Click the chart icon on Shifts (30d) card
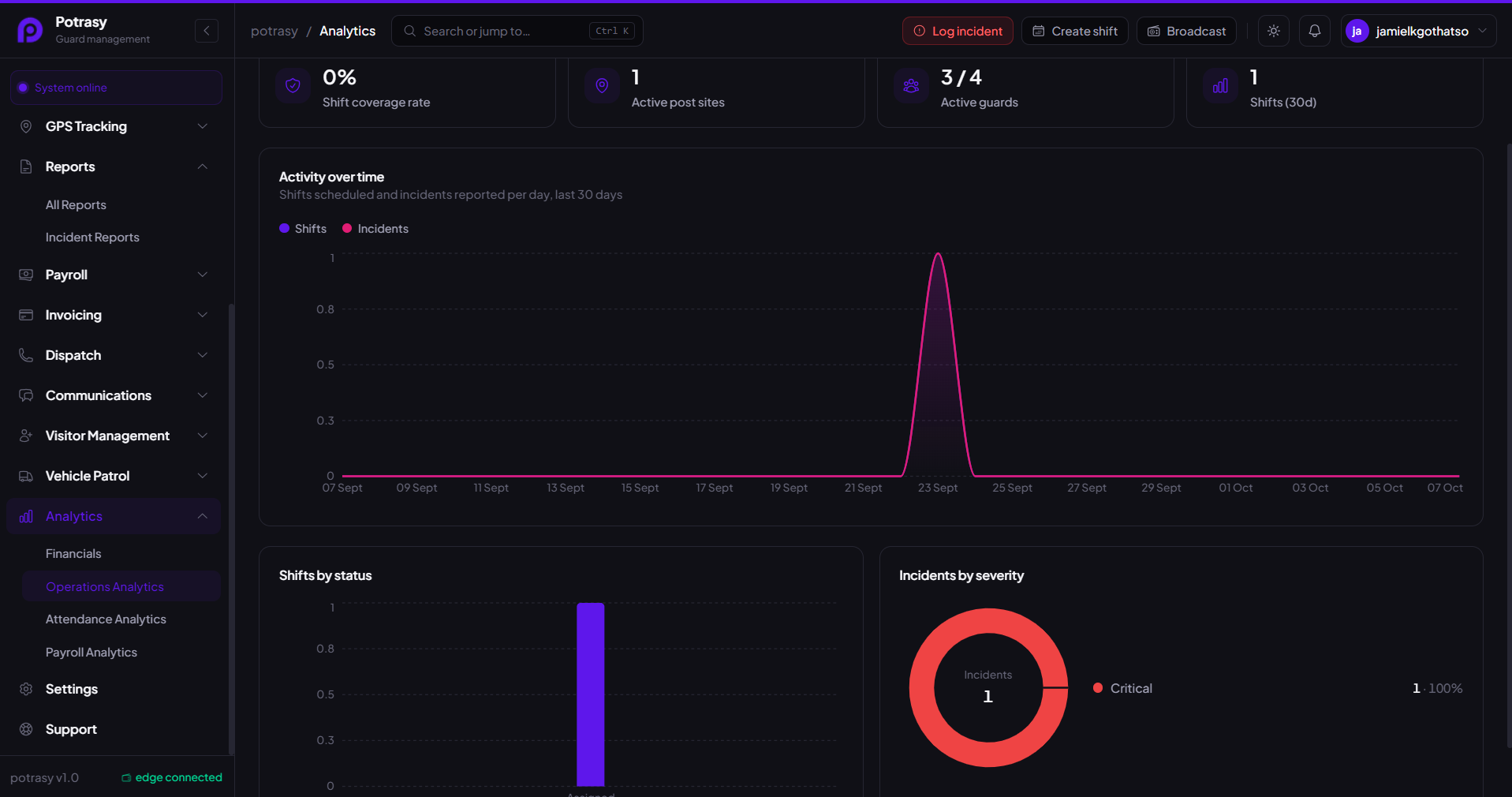The height and width of the screenshot is (797, 1512). (x=1220, y=86)
